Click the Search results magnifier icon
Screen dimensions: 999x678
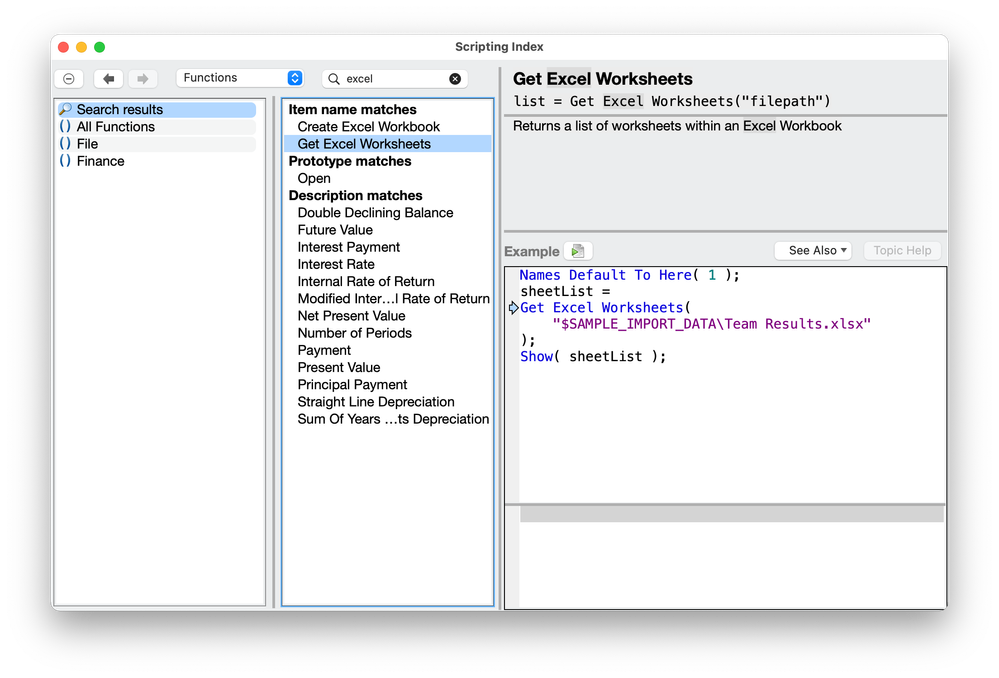point(65,109)
